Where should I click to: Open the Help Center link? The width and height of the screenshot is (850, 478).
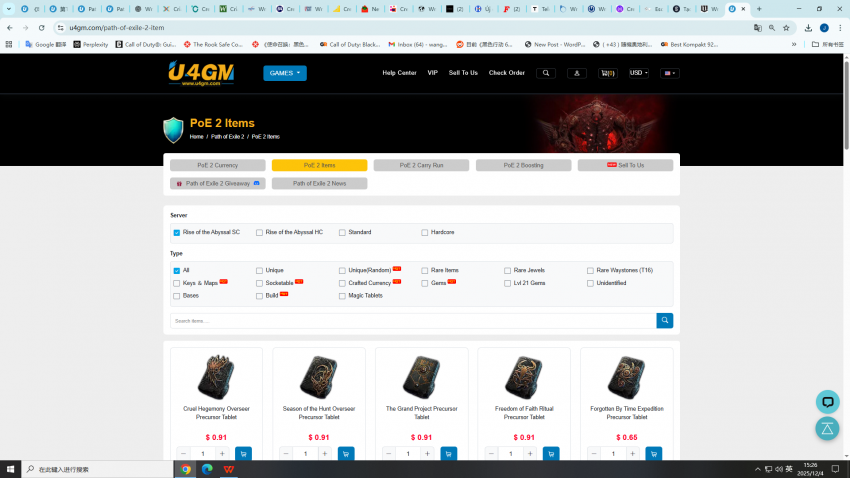pos(399,73)
